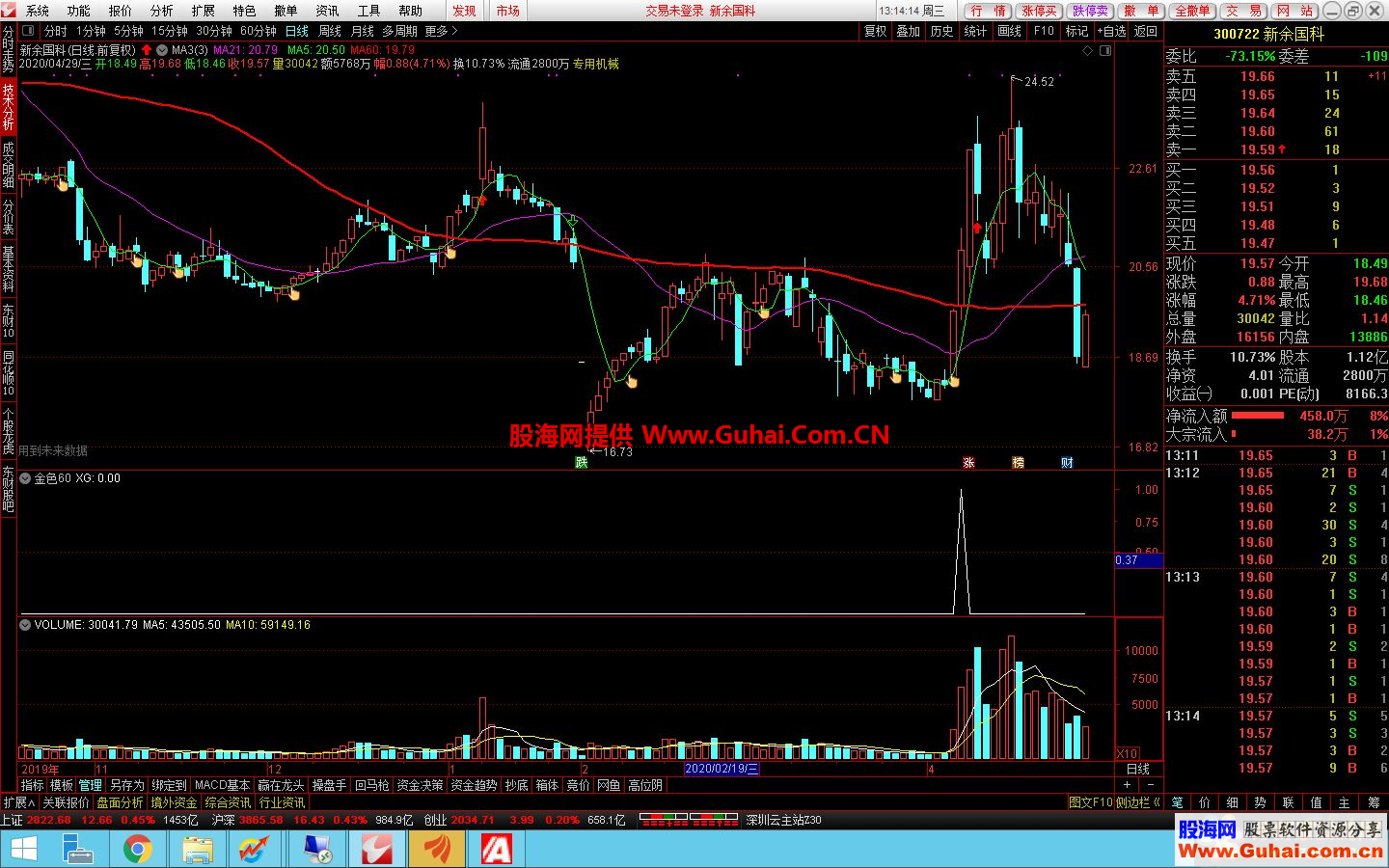
Task: Select the 日线 daily period
Action: (x=297, y=31)
